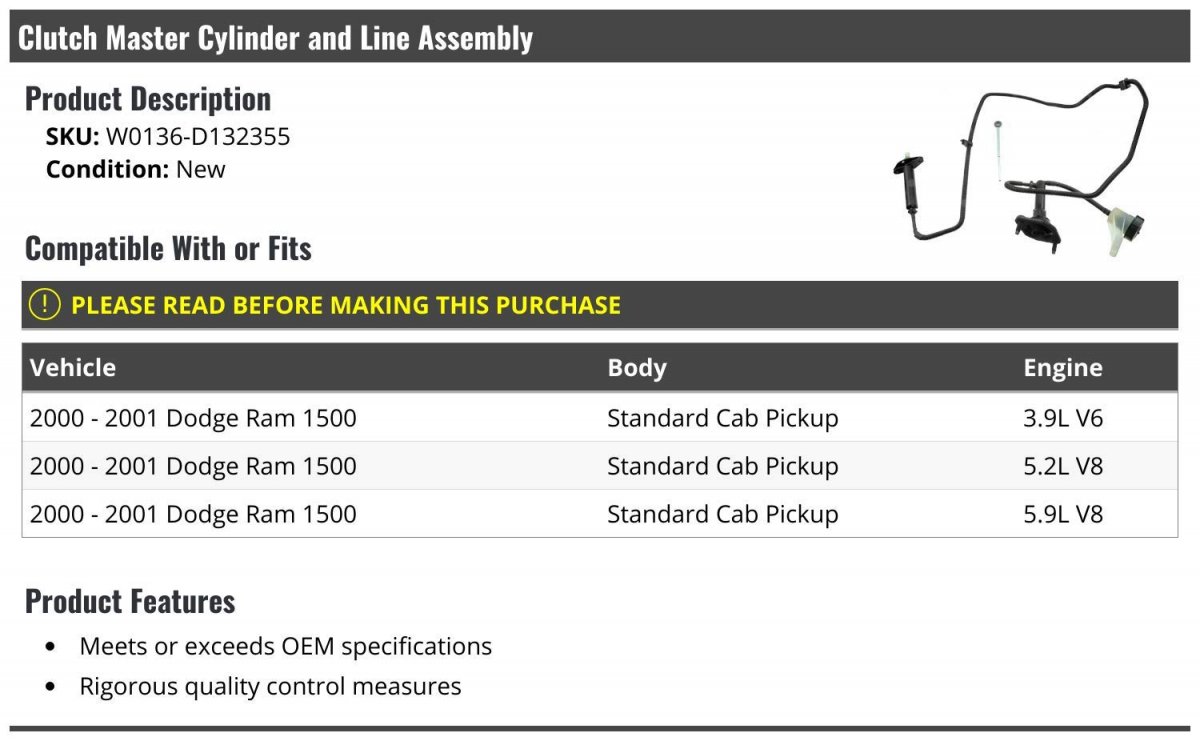Click Meets or exceeds OEM specifications bullet
The width and height of the screenshot is (1200, 741).
[285, 646]
